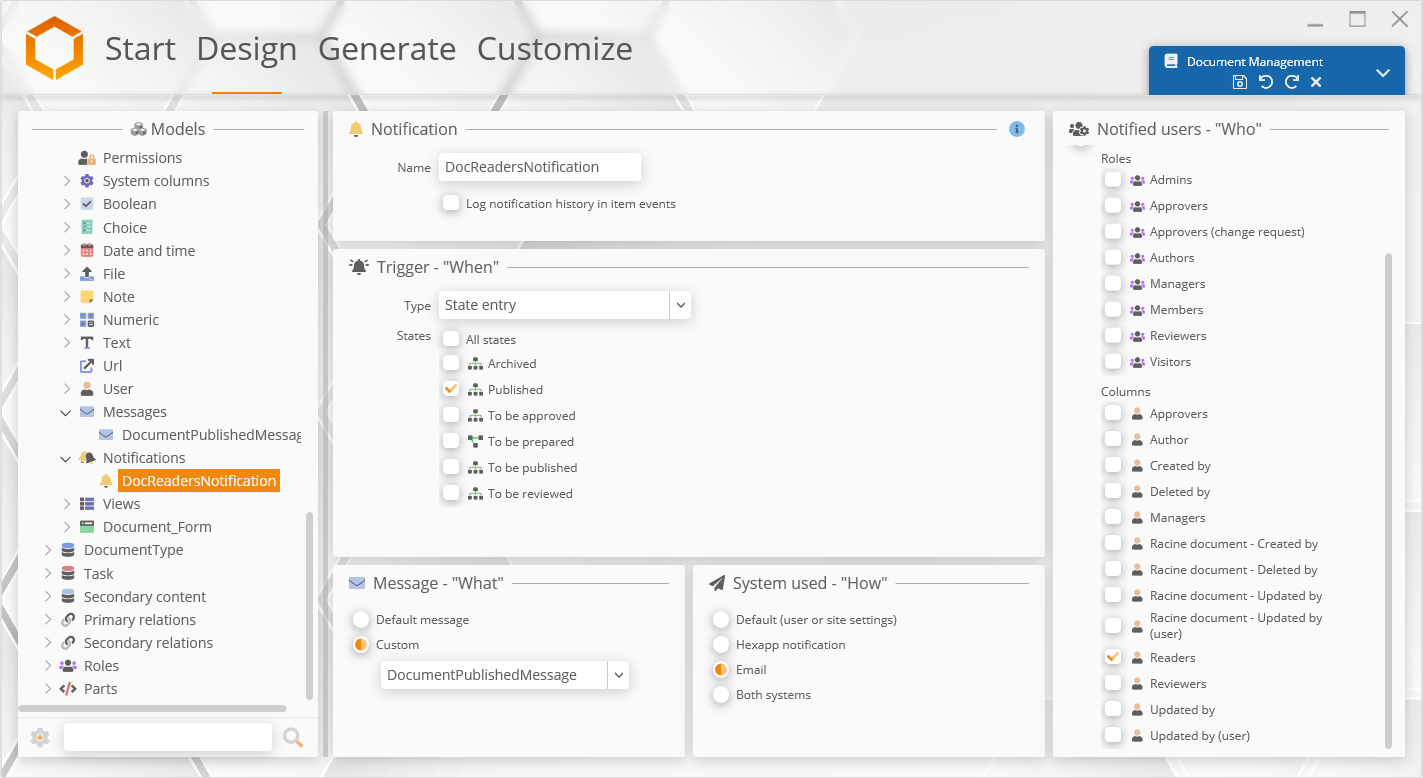The width and height of the screenshot is (1423, 778).
Task: Open the trigger Type dropdown
Action: pos(680,305)
